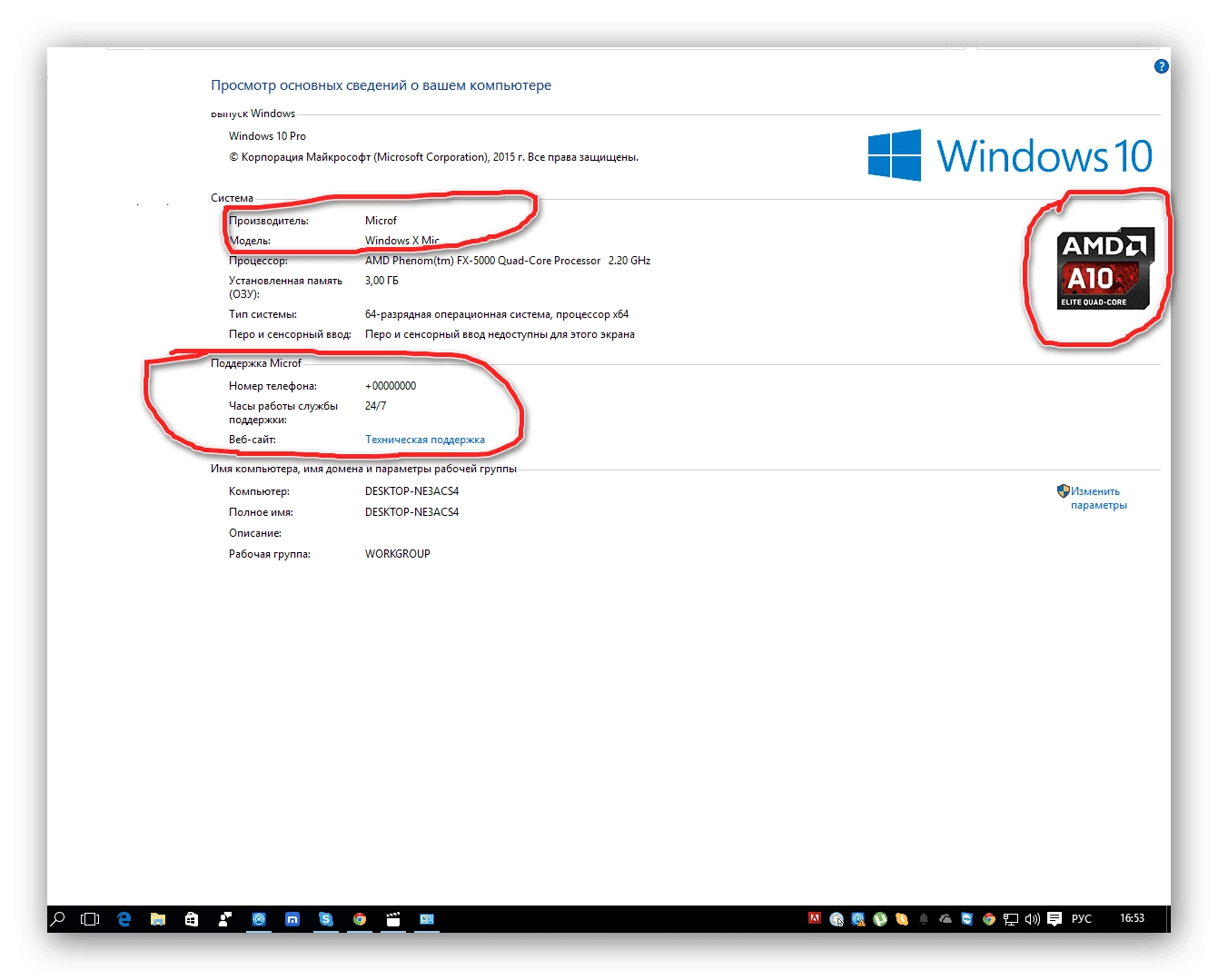Open the Feedback person icon in taskbar
The height and width of the screenshot is (980, 1218).
click(x=225, y=919)
